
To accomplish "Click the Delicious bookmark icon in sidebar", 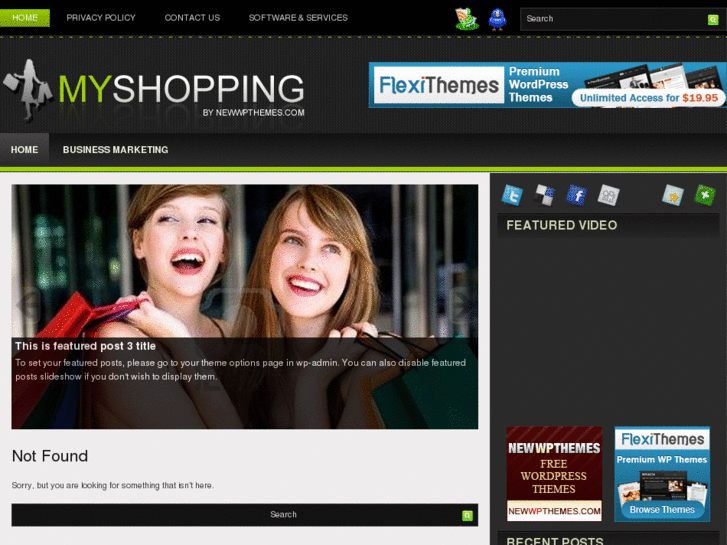I will click(x=544, y=195).
